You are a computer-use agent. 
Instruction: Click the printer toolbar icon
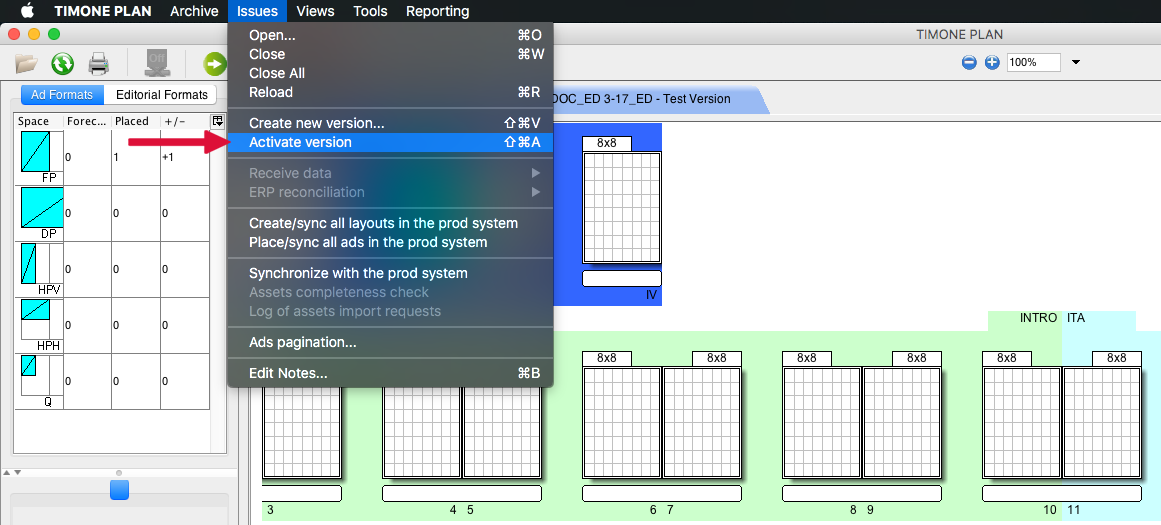click(x=98, y=64)
